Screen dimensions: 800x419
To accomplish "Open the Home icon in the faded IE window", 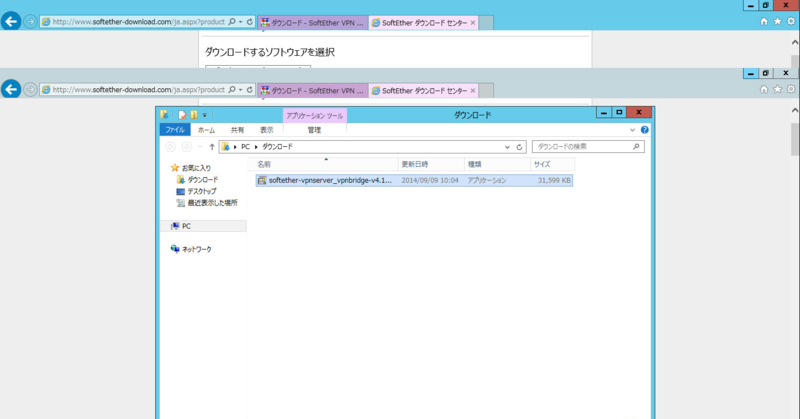I will [x=764, y=89].
